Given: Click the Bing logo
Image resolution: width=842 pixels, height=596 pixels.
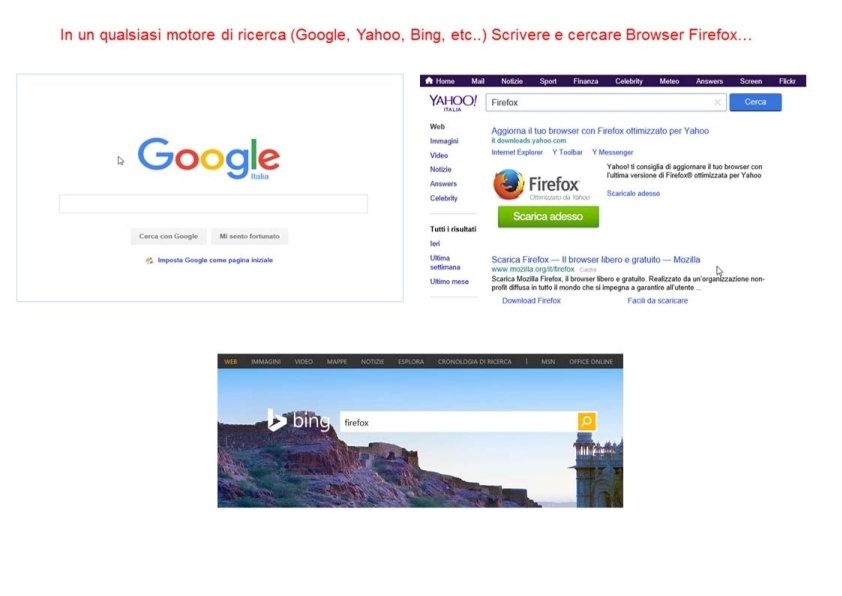Looking at the screenshot, I should [x=299, y=420].
